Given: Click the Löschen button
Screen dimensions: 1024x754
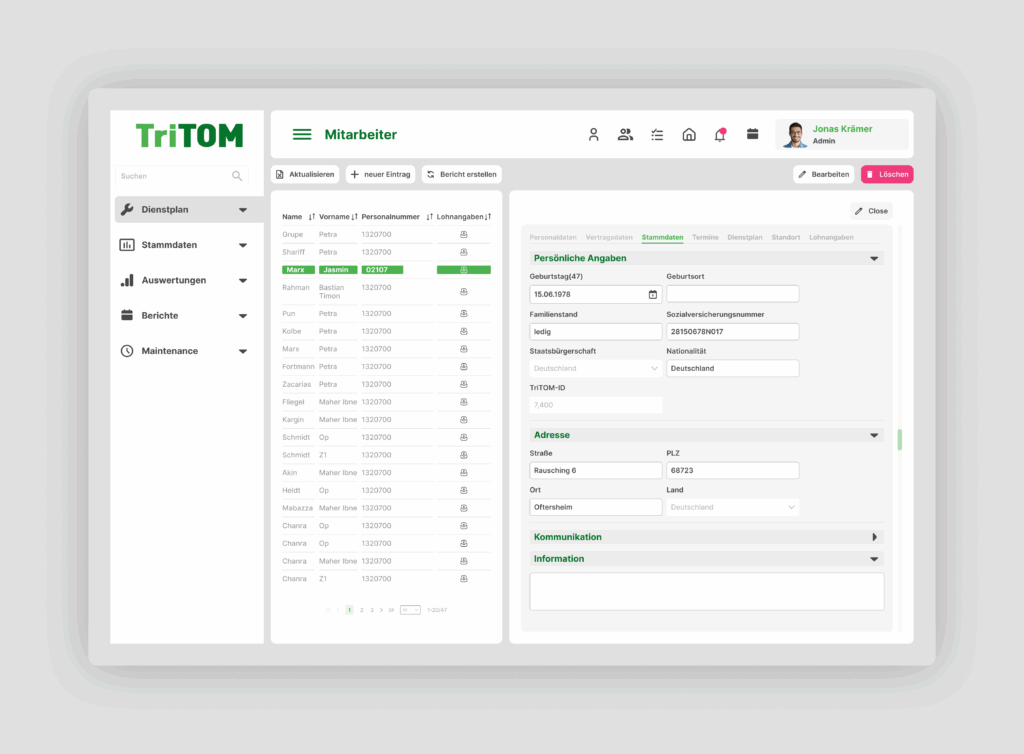Looking at the screenshot, I should (887, 174).
